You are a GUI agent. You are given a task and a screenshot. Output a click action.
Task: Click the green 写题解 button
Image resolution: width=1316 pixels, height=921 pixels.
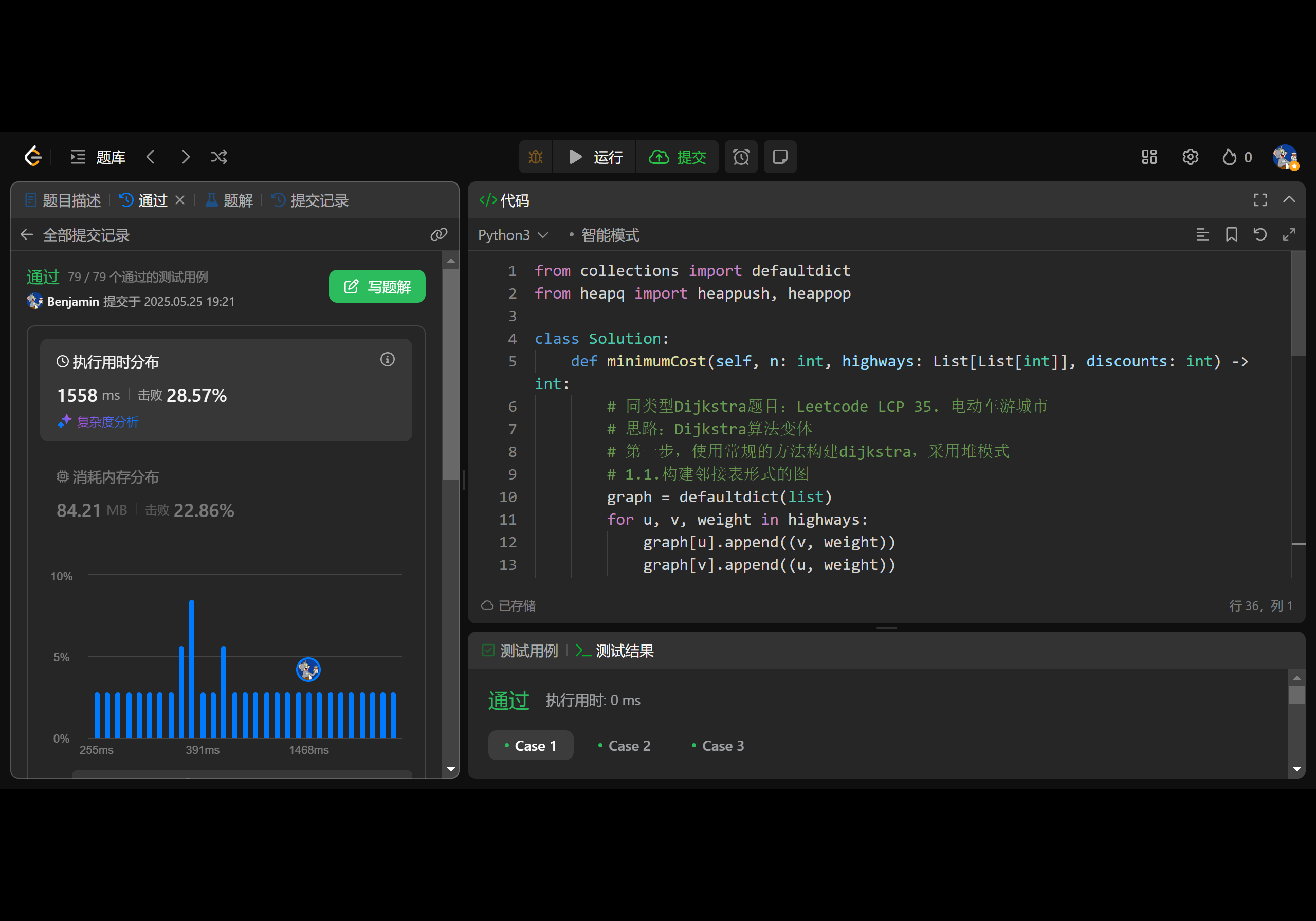click(377, 286)
